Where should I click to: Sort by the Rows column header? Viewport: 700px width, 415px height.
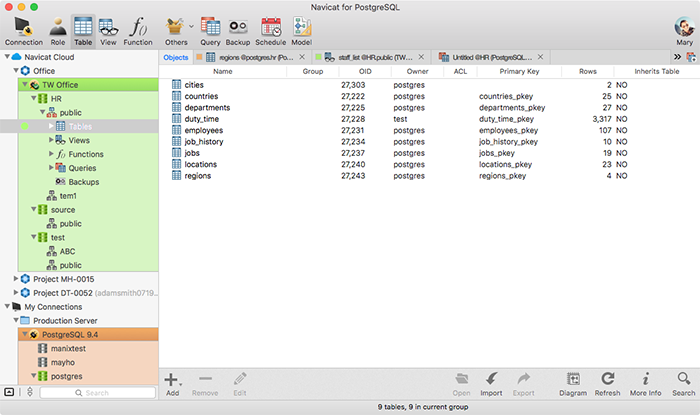(588, 71)
